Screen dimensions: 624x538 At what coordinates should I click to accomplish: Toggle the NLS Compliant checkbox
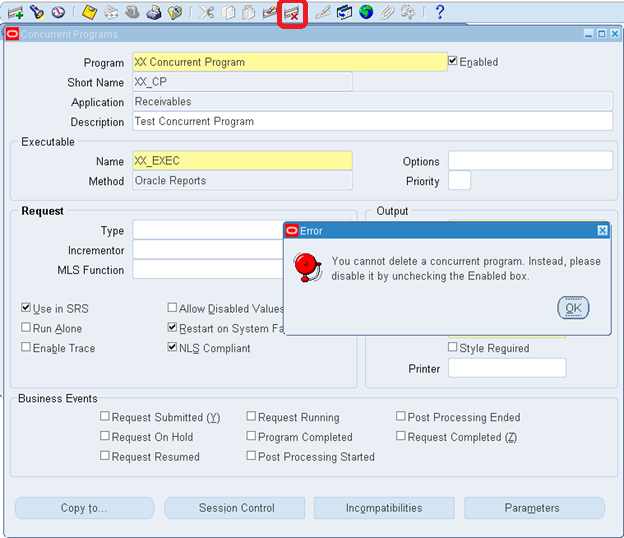tap(172, 347)
